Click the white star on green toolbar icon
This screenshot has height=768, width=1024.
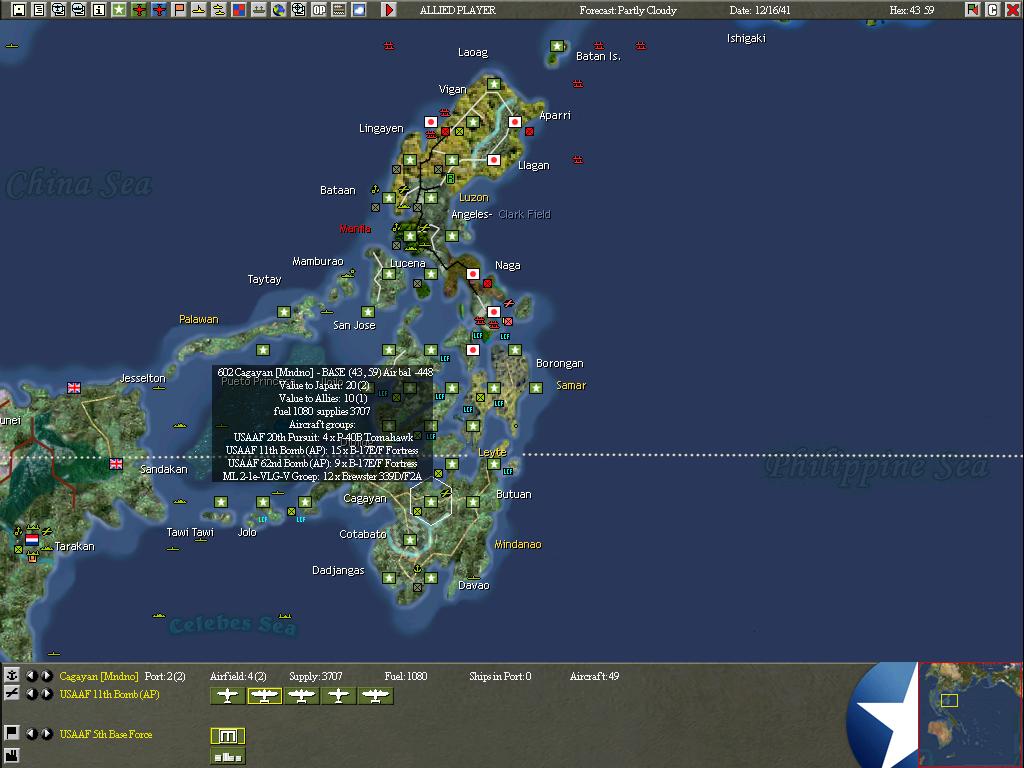[x=119, y=10]
